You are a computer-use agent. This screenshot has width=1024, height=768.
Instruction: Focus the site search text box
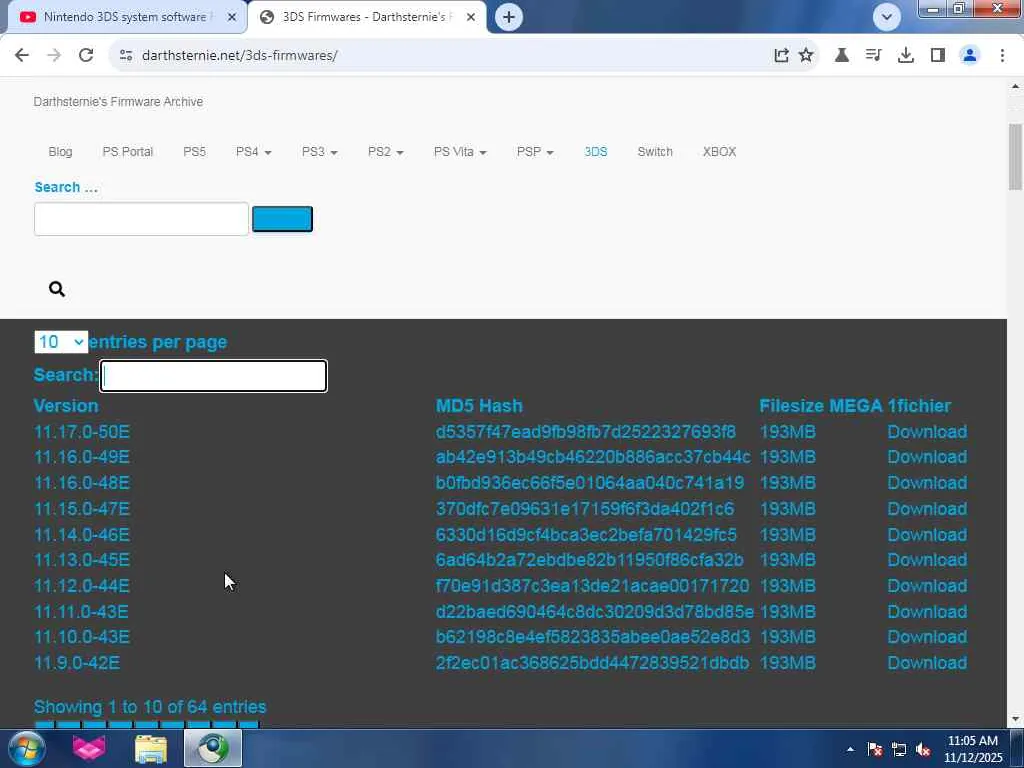click(x=141, y=219)
